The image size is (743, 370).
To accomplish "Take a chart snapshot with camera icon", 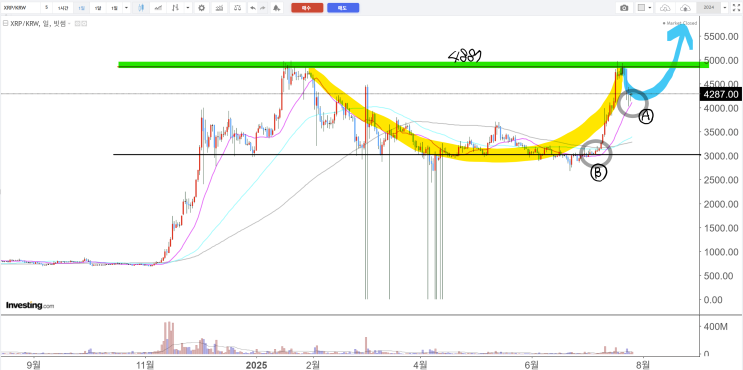I will [624, 8].
